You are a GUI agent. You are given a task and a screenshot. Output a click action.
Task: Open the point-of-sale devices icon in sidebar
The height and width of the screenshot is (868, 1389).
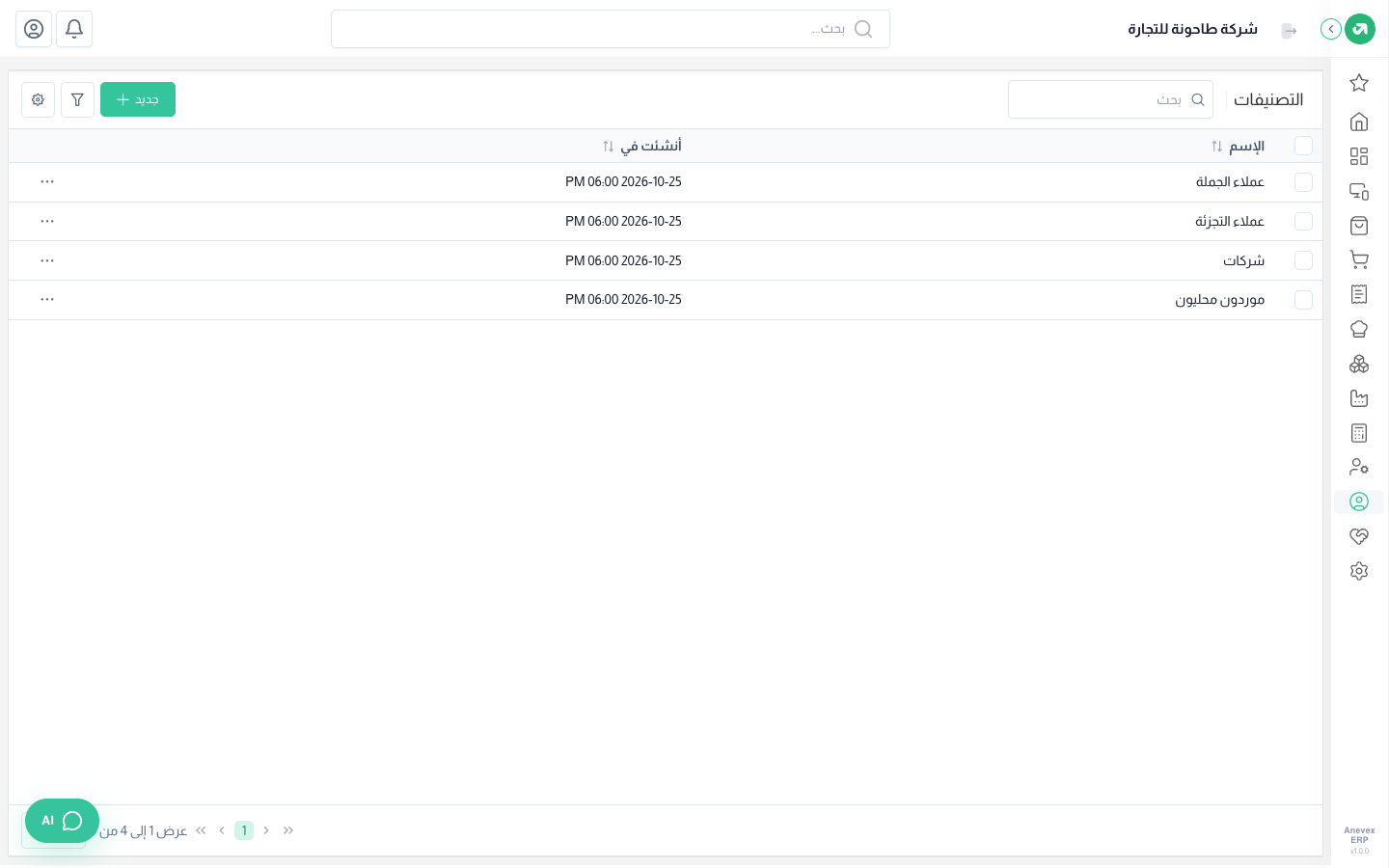tap(1359, 191)
